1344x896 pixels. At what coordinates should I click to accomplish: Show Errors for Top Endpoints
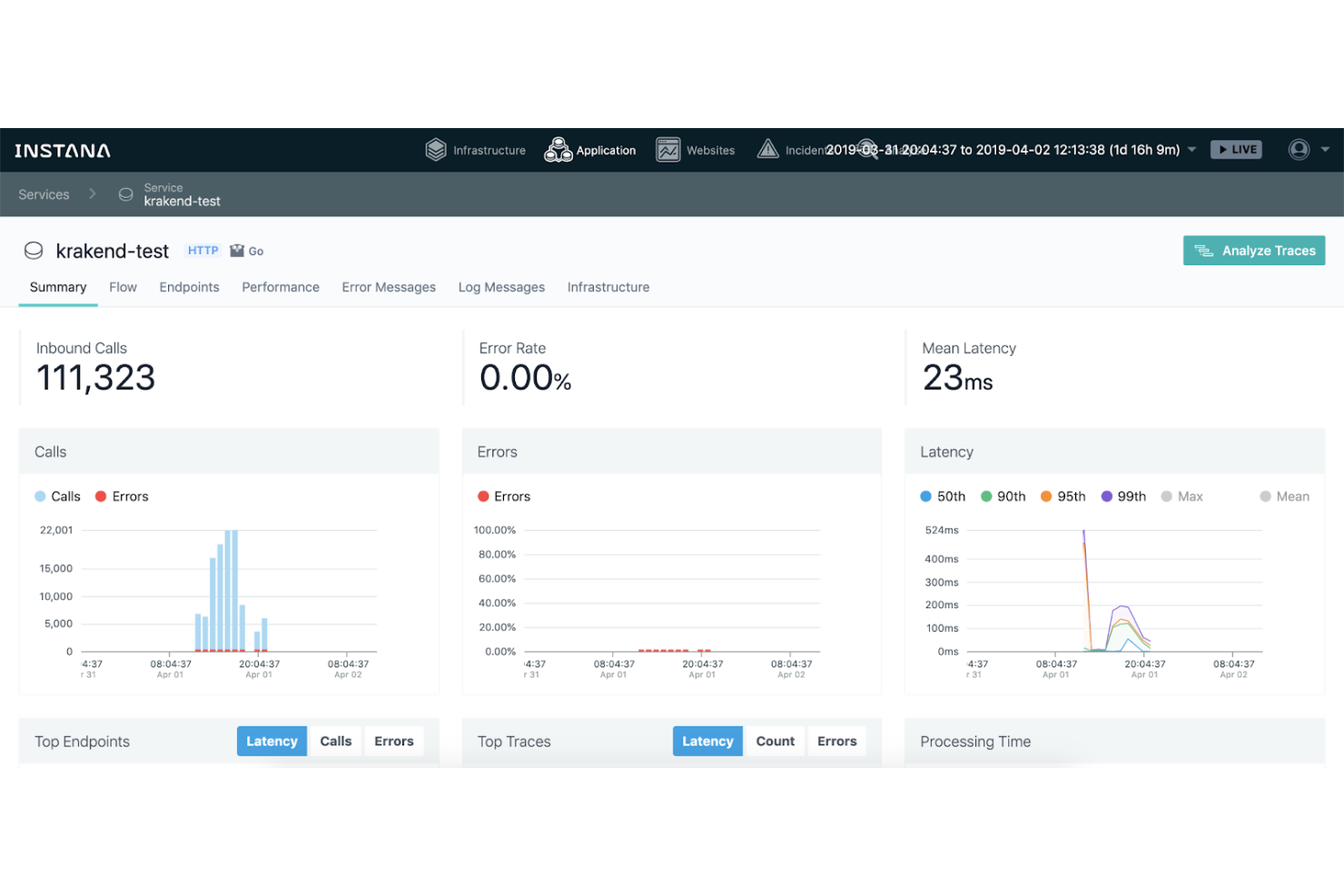pyautogui.click(x=393, y=741)
